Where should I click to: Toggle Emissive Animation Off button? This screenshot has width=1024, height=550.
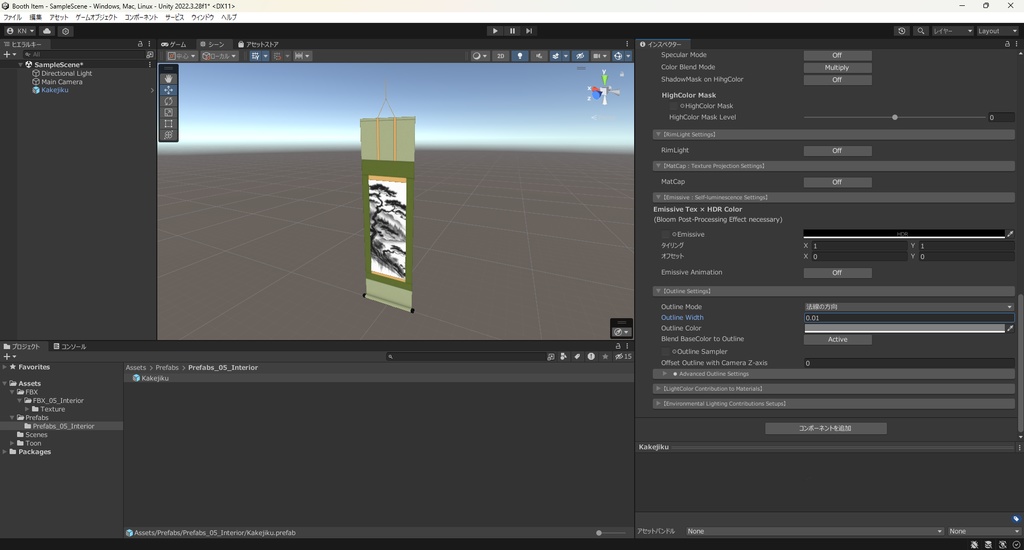837,273
